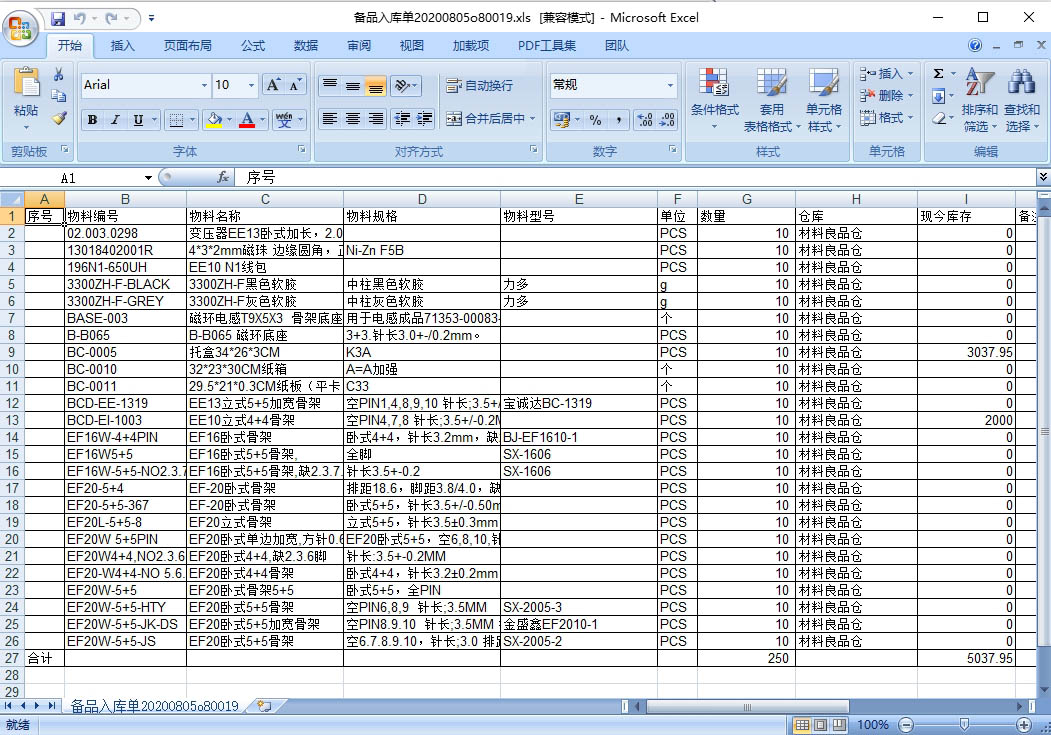
Task: Open the 公式 ribbon tab
Action: point(253,45)
